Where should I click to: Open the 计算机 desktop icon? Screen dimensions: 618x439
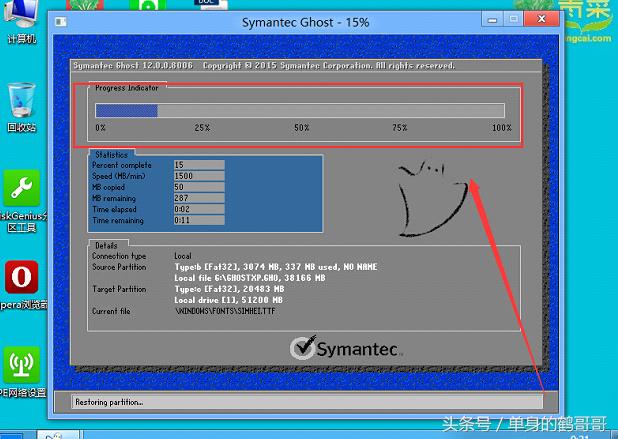20,20
